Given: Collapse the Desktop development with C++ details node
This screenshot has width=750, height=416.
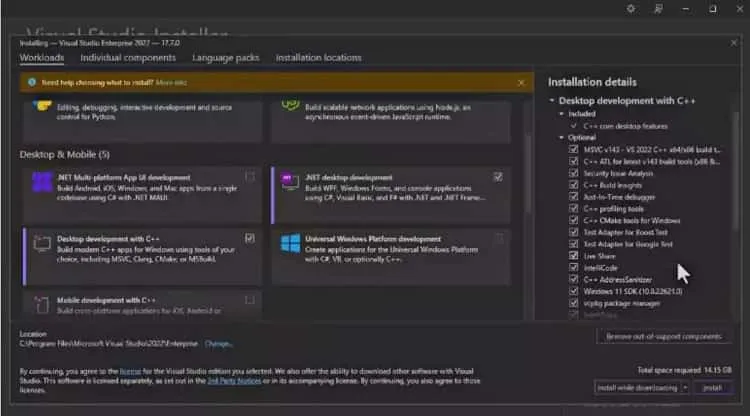Looking at the screenshot, I should point(552,101).
